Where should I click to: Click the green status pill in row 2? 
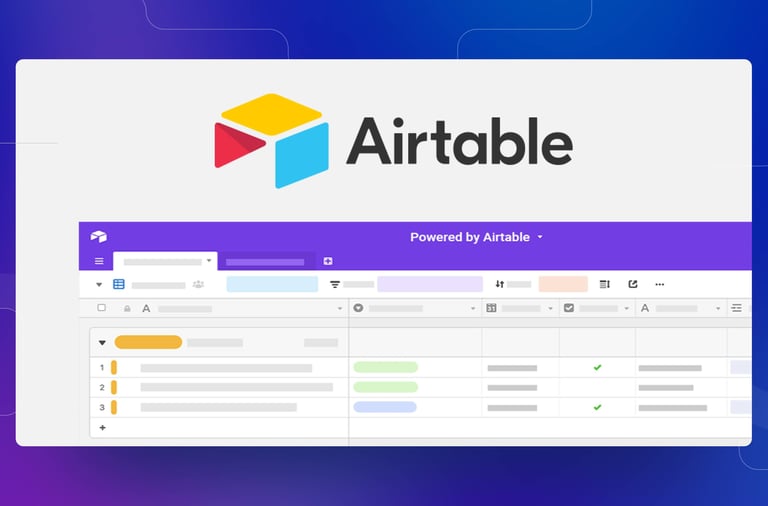[x=385, y=387]
